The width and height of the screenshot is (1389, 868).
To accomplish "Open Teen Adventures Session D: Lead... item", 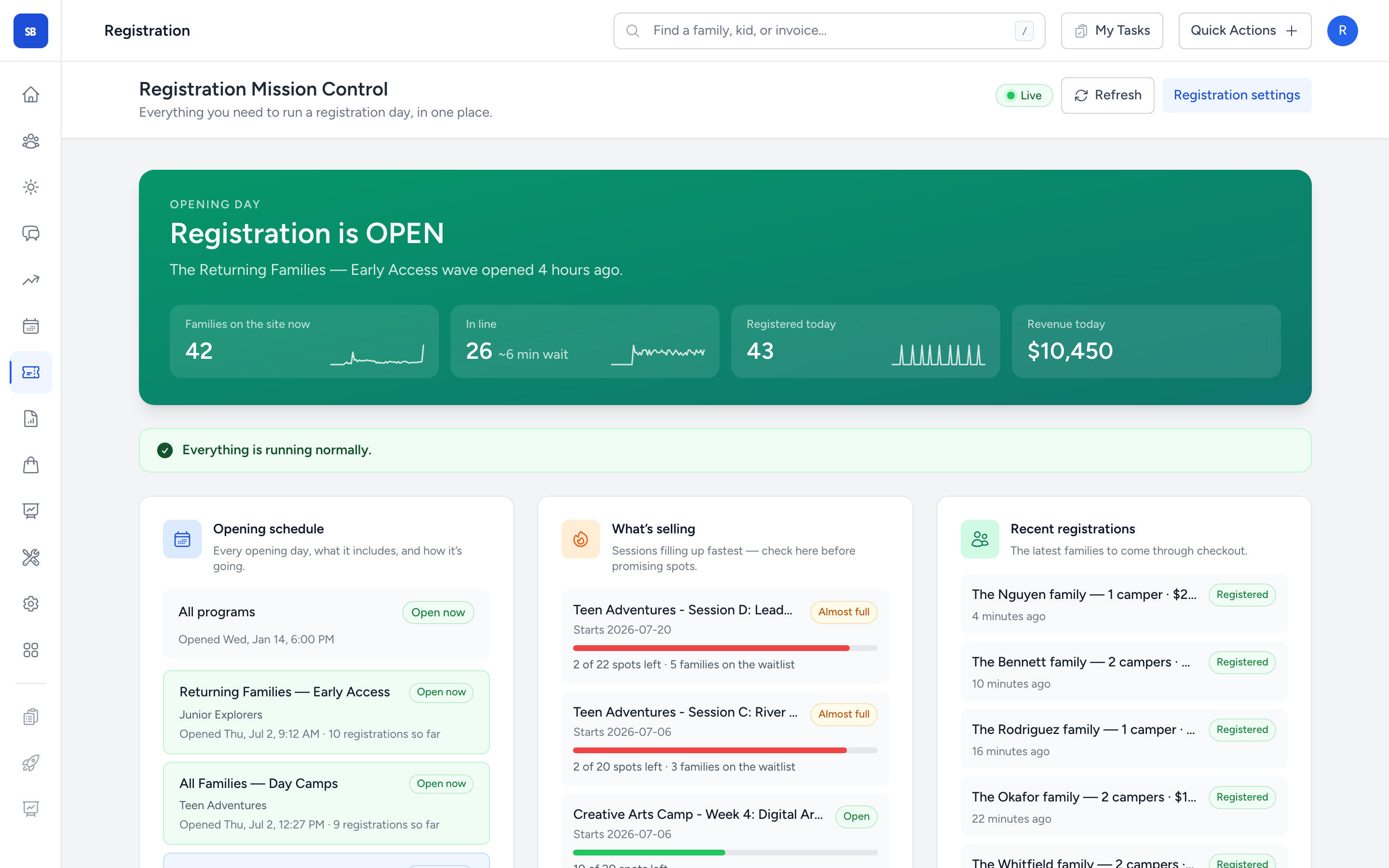I will (725, 636).
